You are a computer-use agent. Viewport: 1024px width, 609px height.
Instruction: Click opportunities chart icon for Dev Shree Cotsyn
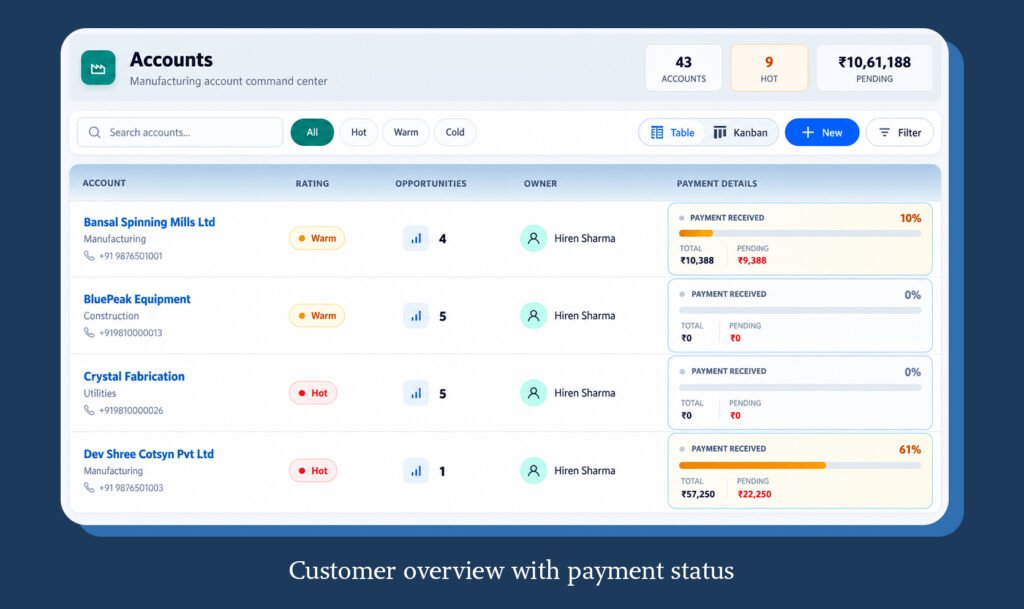point(416,471)
